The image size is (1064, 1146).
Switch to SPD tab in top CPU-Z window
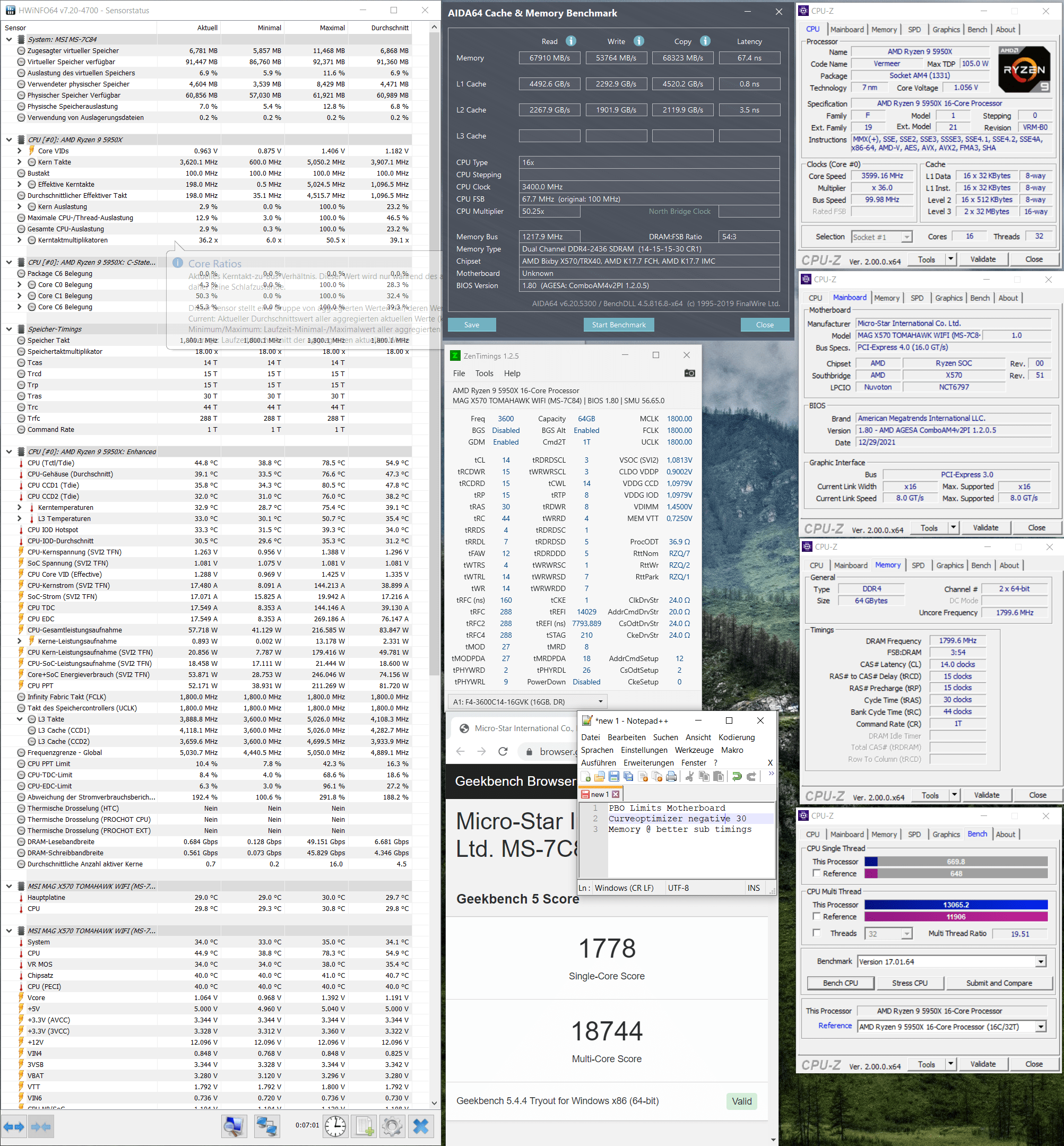click(914, 29)
